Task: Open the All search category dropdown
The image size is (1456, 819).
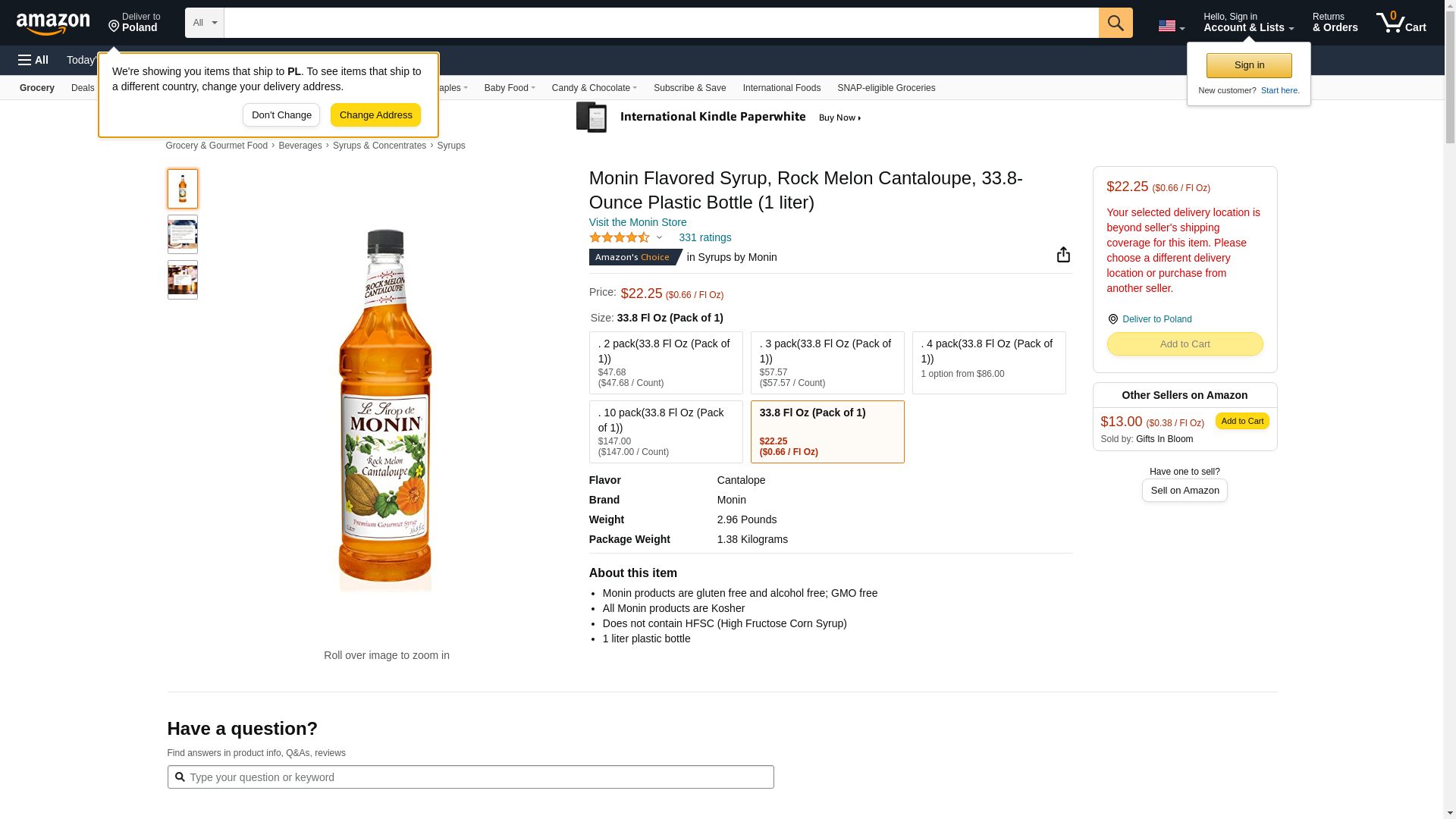Action: [204, 23]
